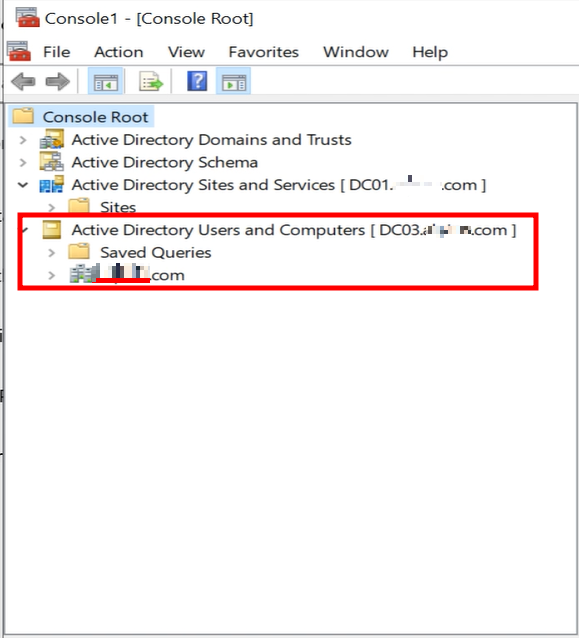Open Help via blue question mark icon
579x638 pixels.
click(x=197, y=81)
